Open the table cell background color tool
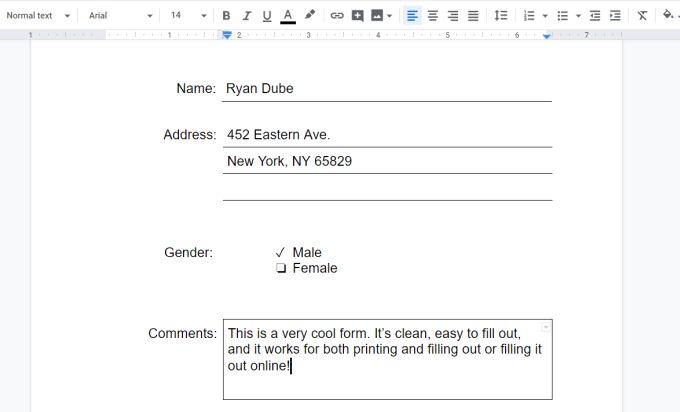This screenshot has width=680, height=412. point(668,15)
